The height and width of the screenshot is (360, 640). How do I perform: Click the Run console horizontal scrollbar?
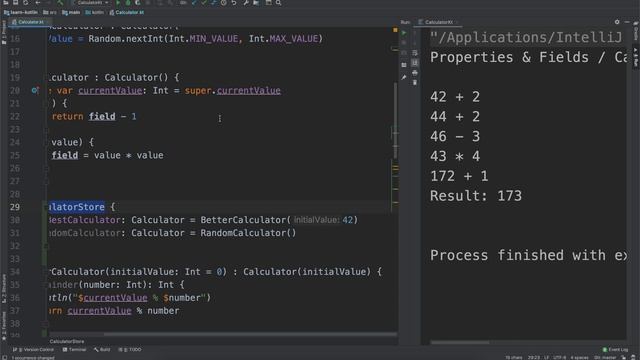tap(460, 342)
